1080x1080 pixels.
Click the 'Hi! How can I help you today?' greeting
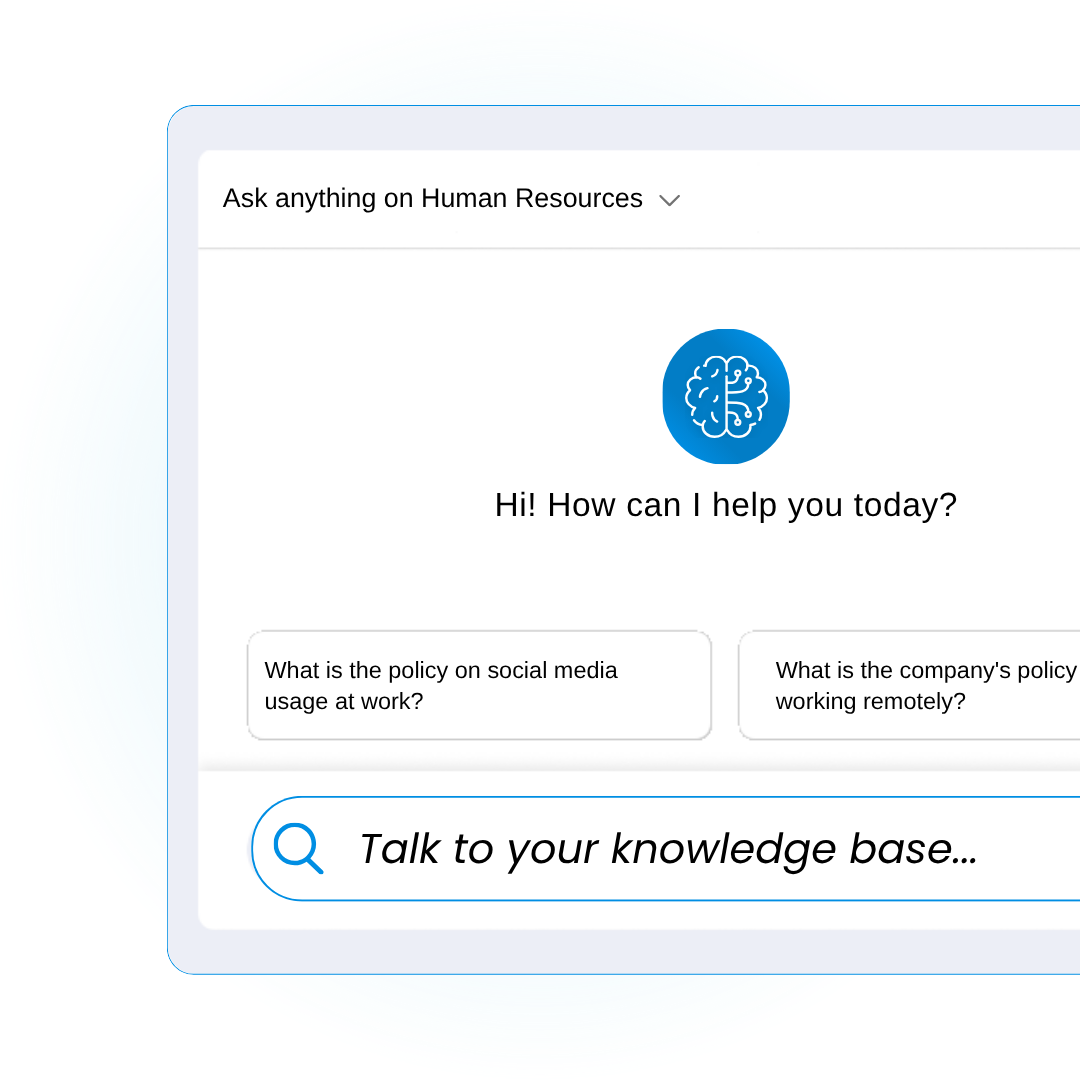point(726,506)
